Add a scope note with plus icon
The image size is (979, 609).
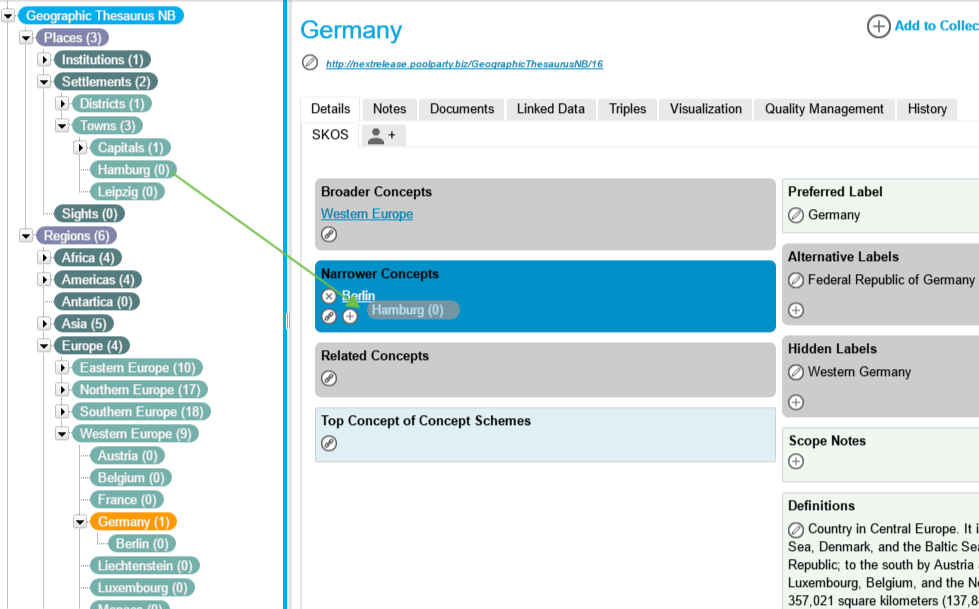point(796,461)
